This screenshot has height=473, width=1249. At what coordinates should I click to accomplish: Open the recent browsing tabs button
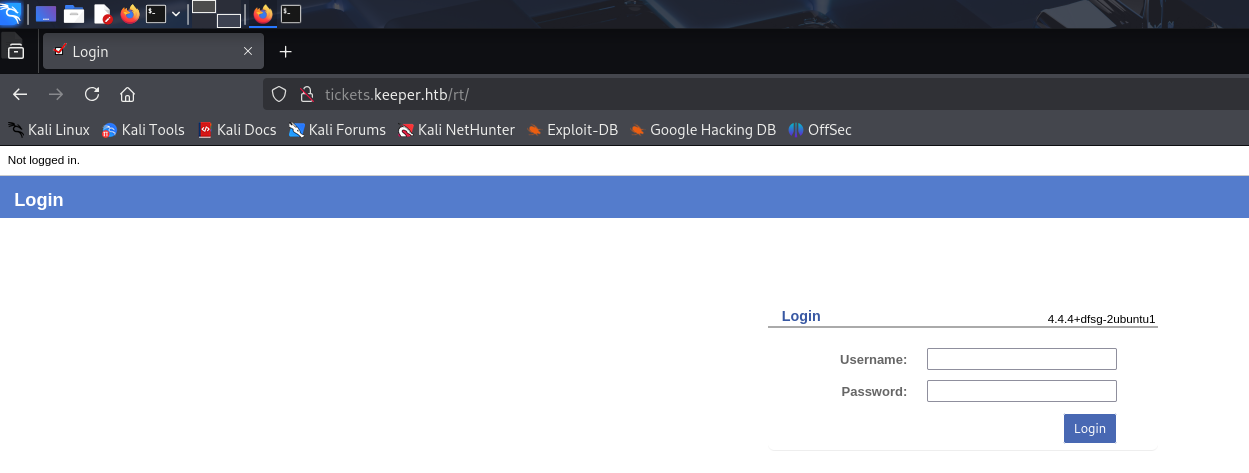tap(16, 51)
